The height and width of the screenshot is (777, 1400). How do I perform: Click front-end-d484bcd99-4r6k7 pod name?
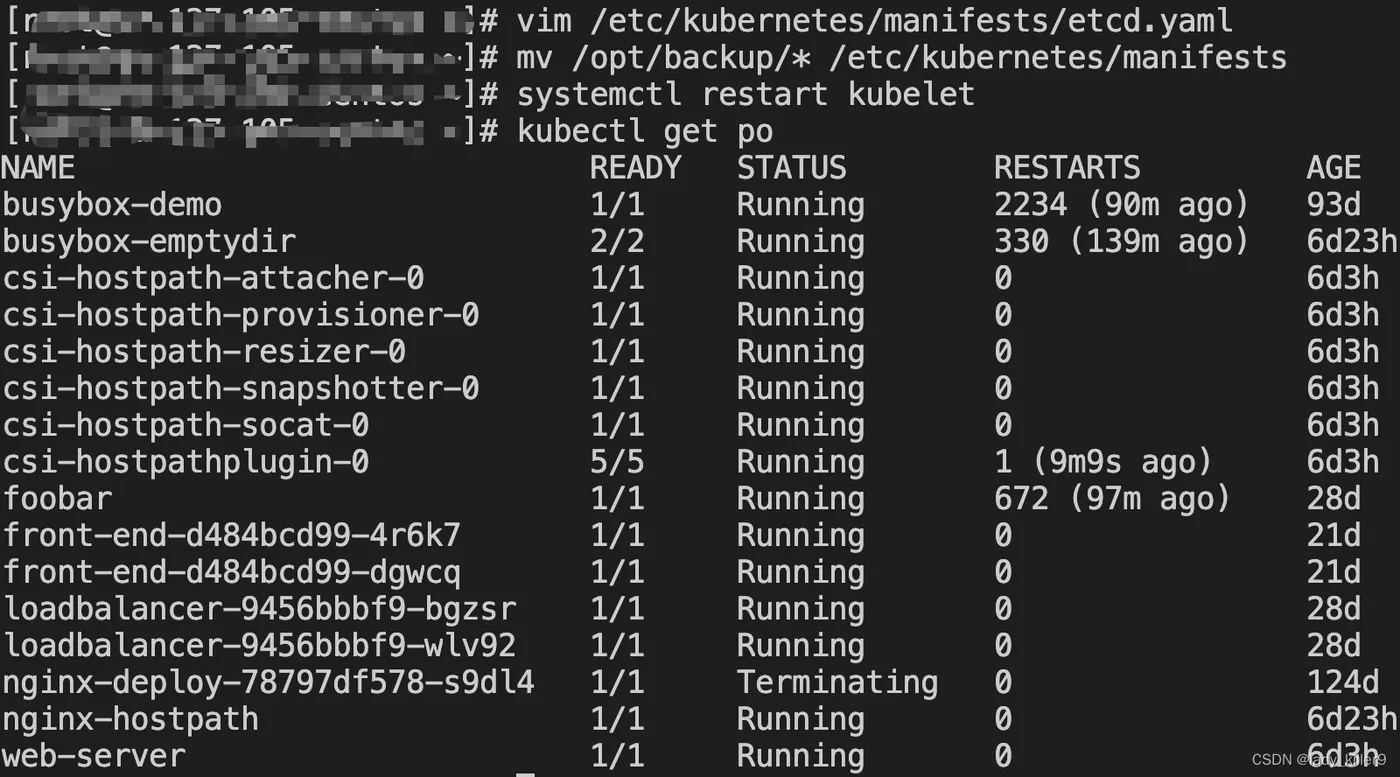pyautogui.click(x=232, y=535)
